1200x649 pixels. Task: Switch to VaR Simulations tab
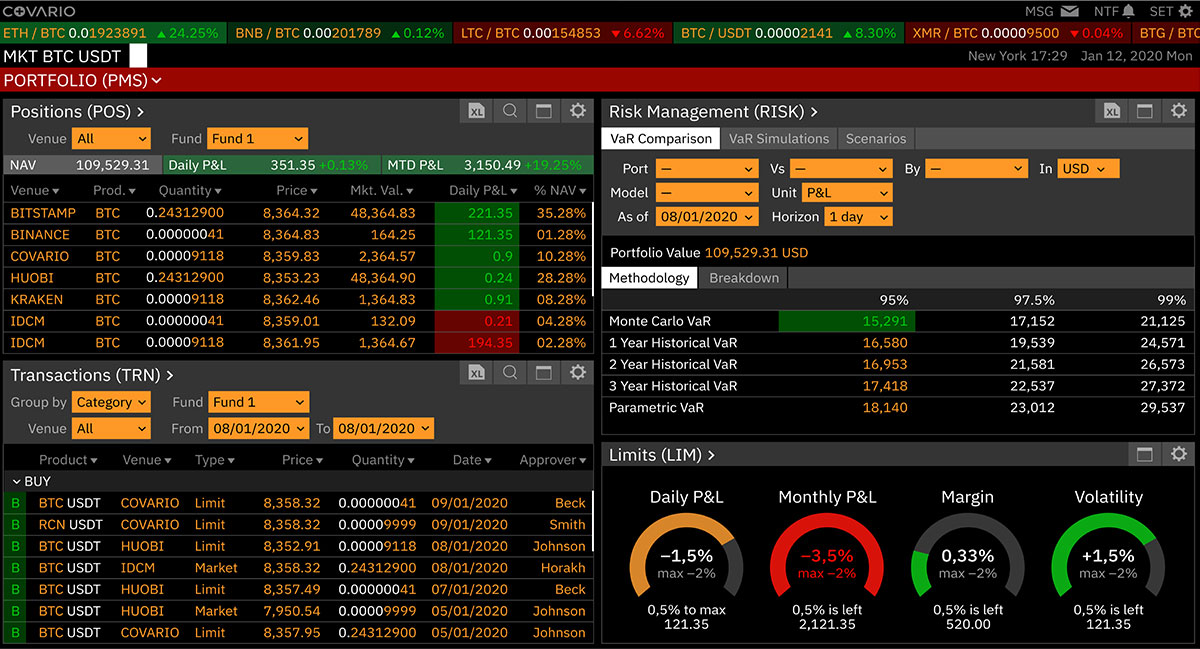[779, 139]
